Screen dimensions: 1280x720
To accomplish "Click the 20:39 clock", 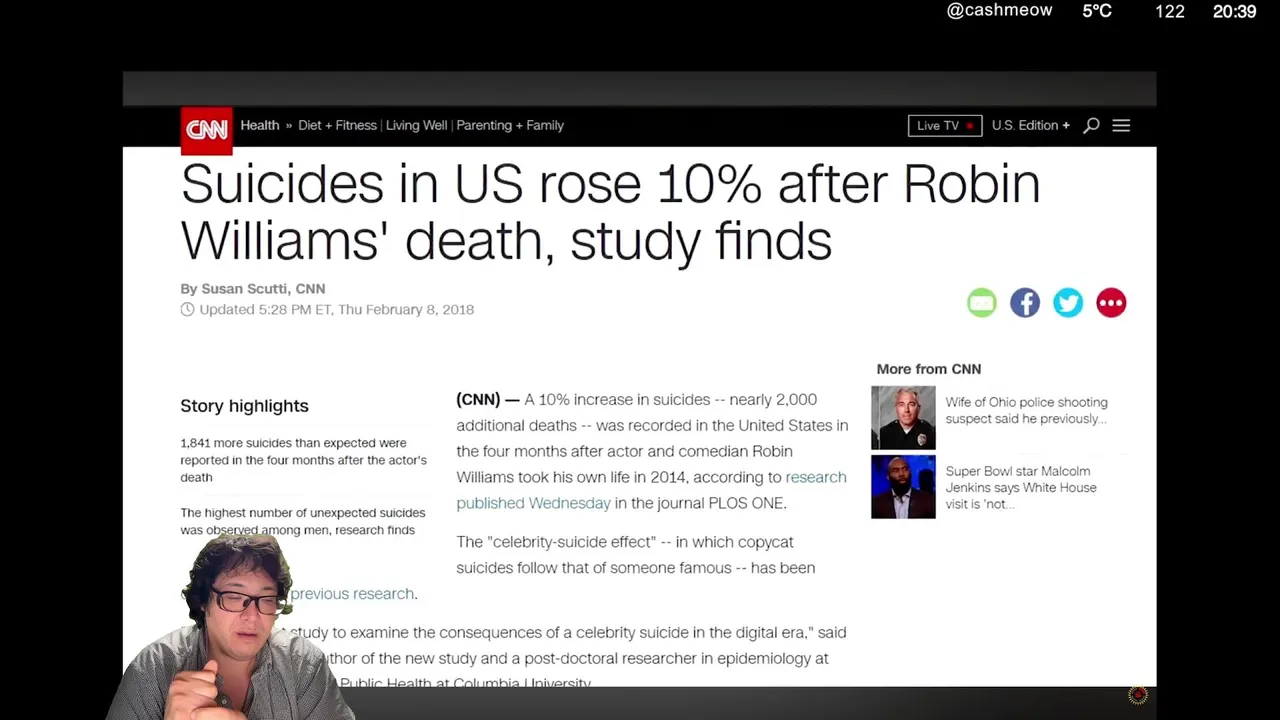I will (1234, 12).
